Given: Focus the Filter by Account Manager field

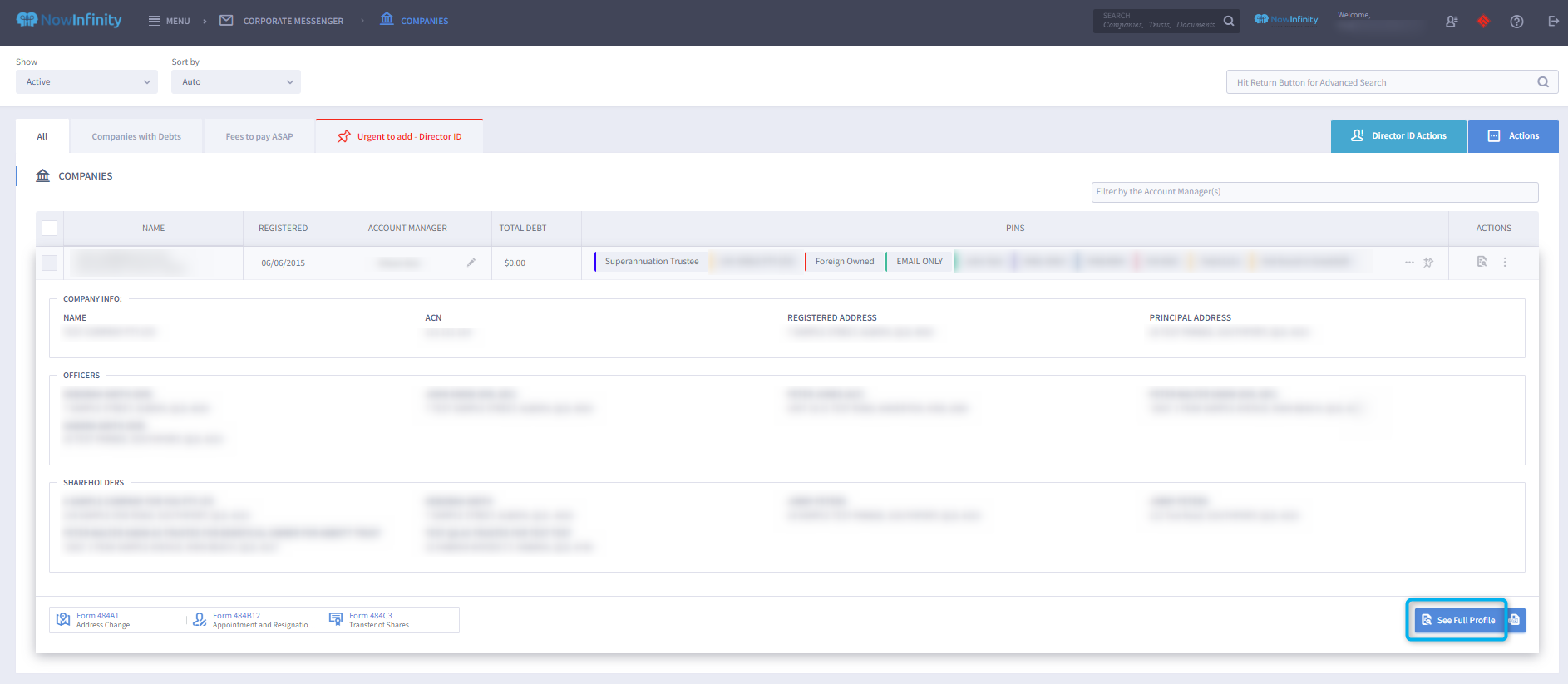Looking at the screenshot, I should tap(1314, 192).
